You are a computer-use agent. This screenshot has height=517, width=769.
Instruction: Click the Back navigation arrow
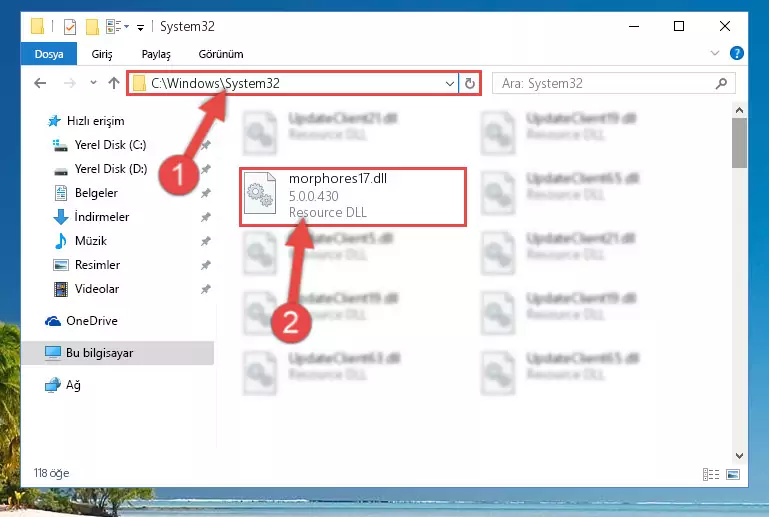(x=40, y=83)
